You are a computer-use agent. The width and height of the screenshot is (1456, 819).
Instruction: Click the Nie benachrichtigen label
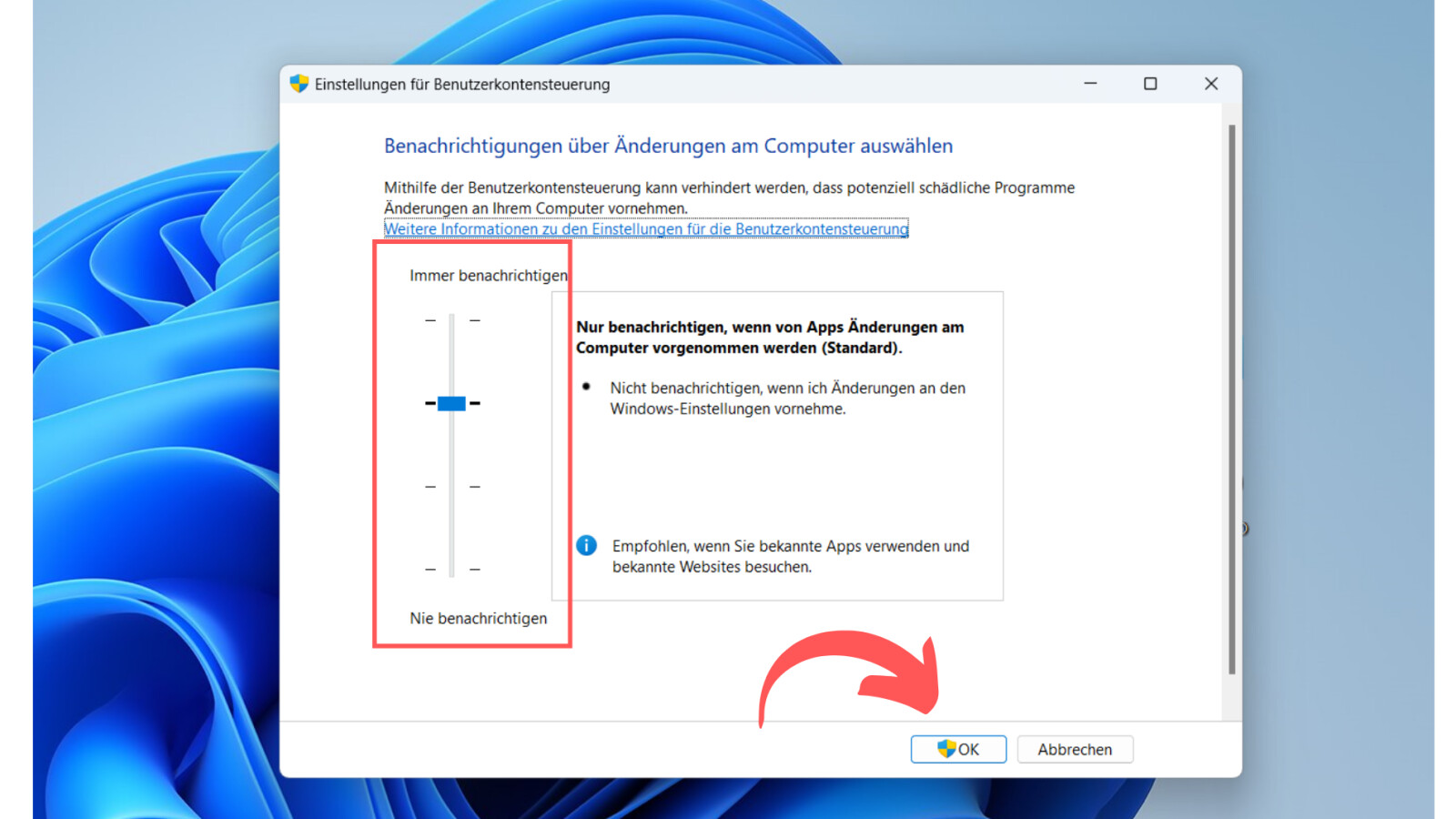click(478, 618)
